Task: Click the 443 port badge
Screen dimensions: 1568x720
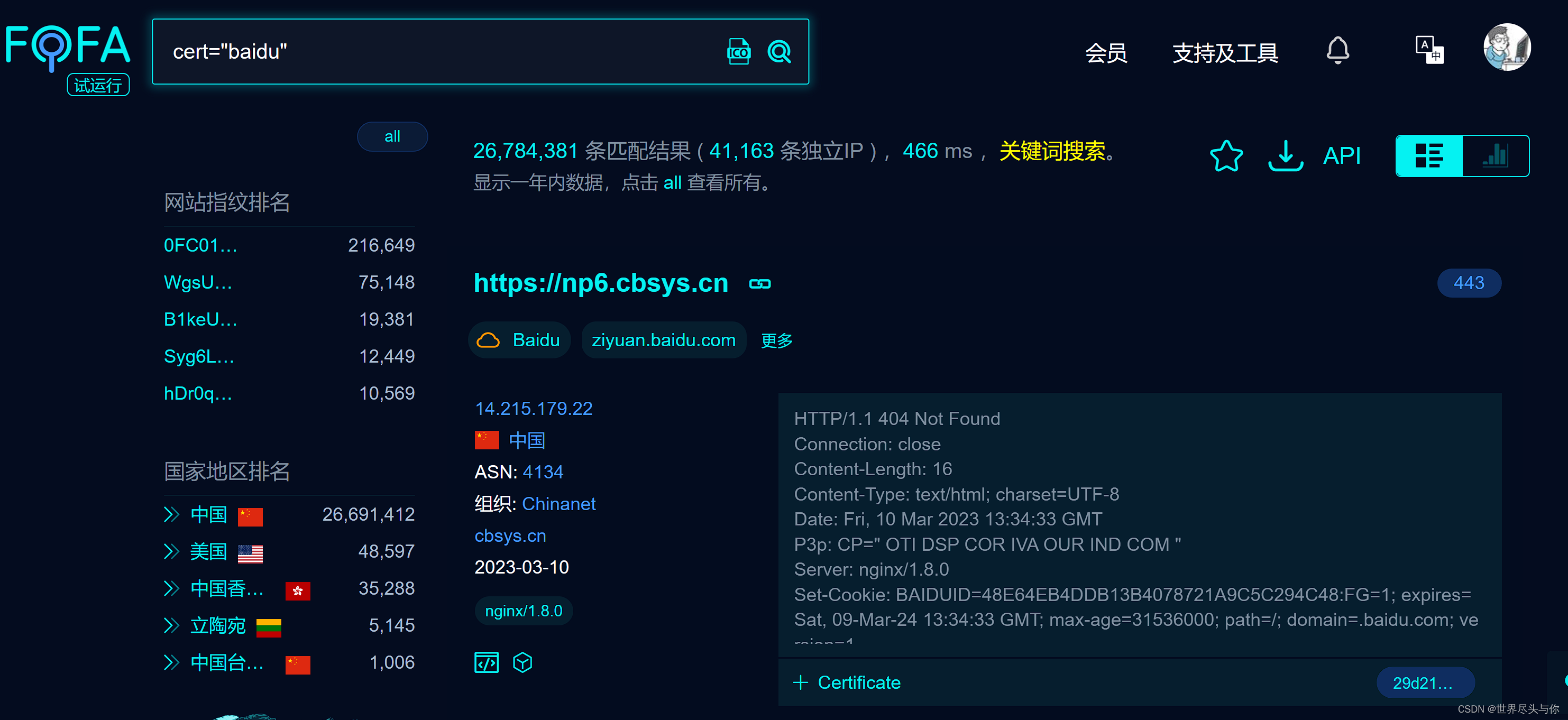Action: 1469,283
